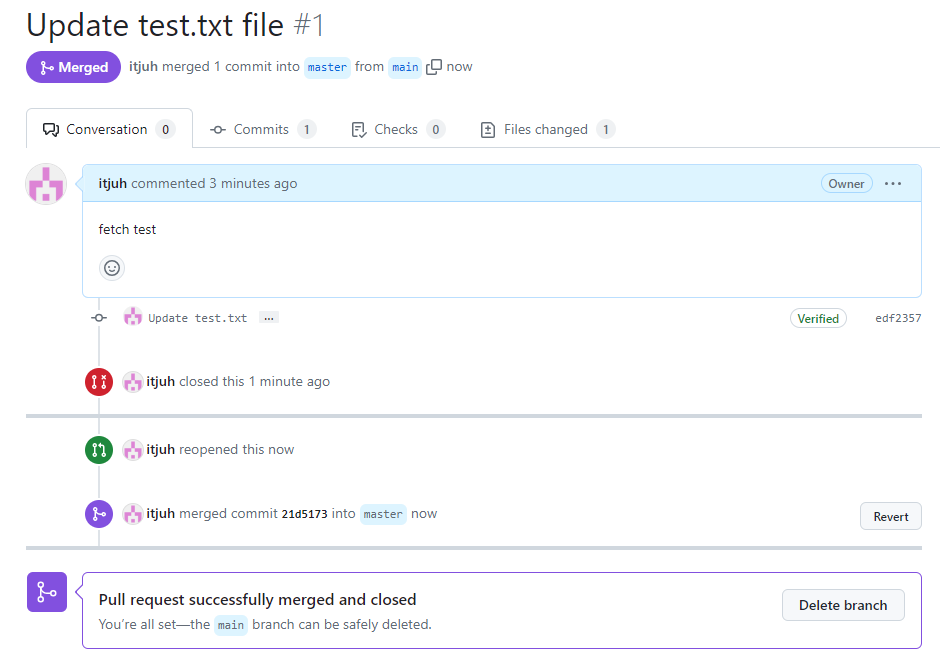940x662 pixels.
Task: Click the Delete branch button
Action: coord(843,605)
